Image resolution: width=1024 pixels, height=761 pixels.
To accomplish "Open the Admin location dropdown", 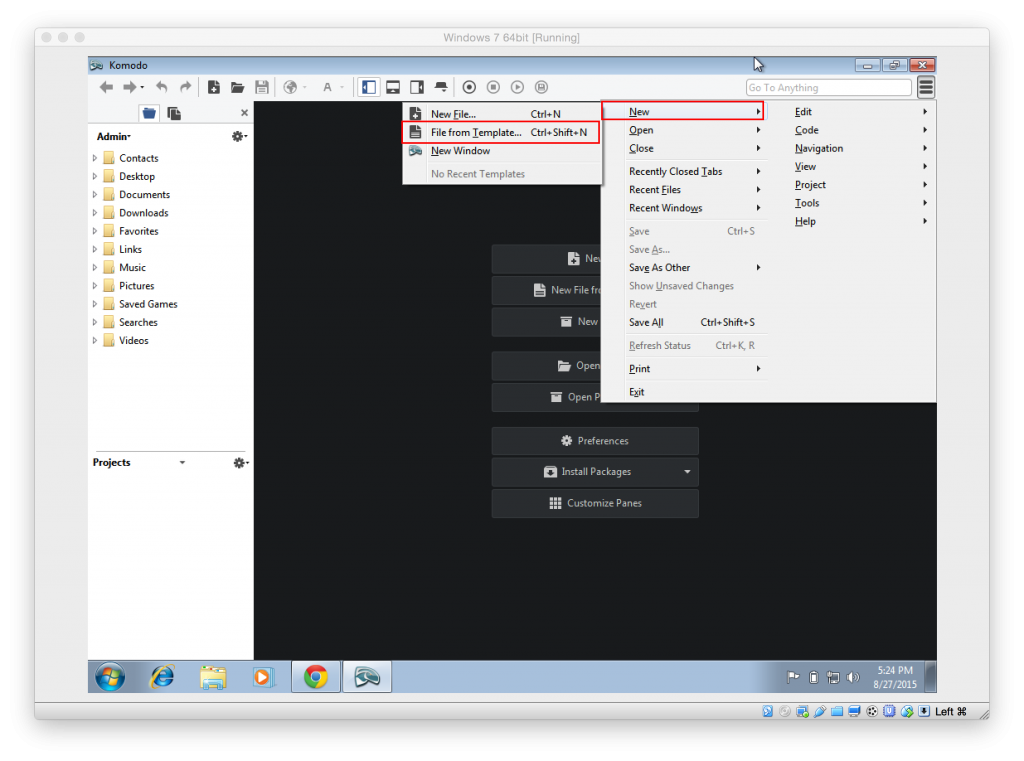I will click(x=109, y=136).
